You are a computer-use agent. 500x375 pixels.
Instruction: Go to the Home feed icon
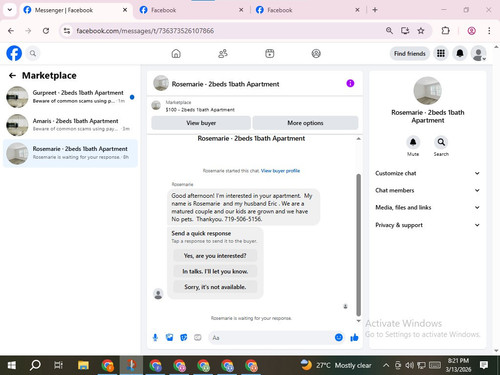tap(176, 53)
